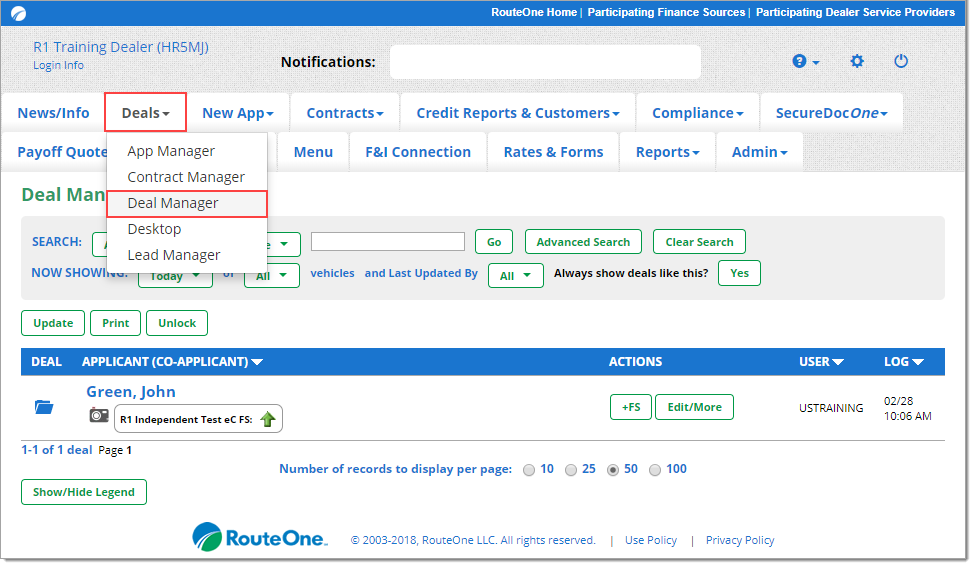Click the Go search button
Screen dimensions: 970x574
494,242
